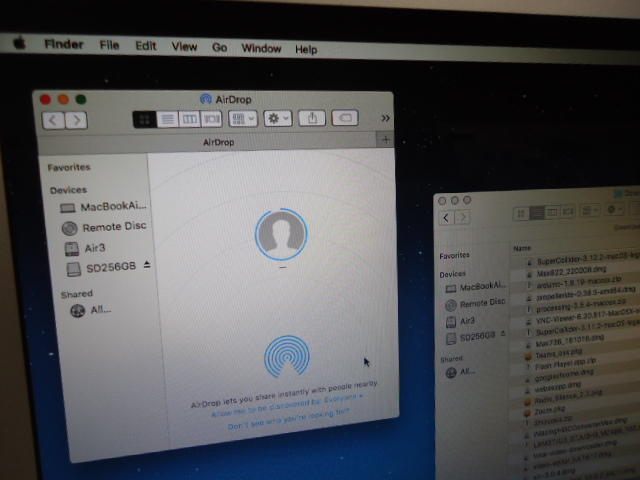
Task: Select All... under Shared in second Finder window
Action: point(460,372)
